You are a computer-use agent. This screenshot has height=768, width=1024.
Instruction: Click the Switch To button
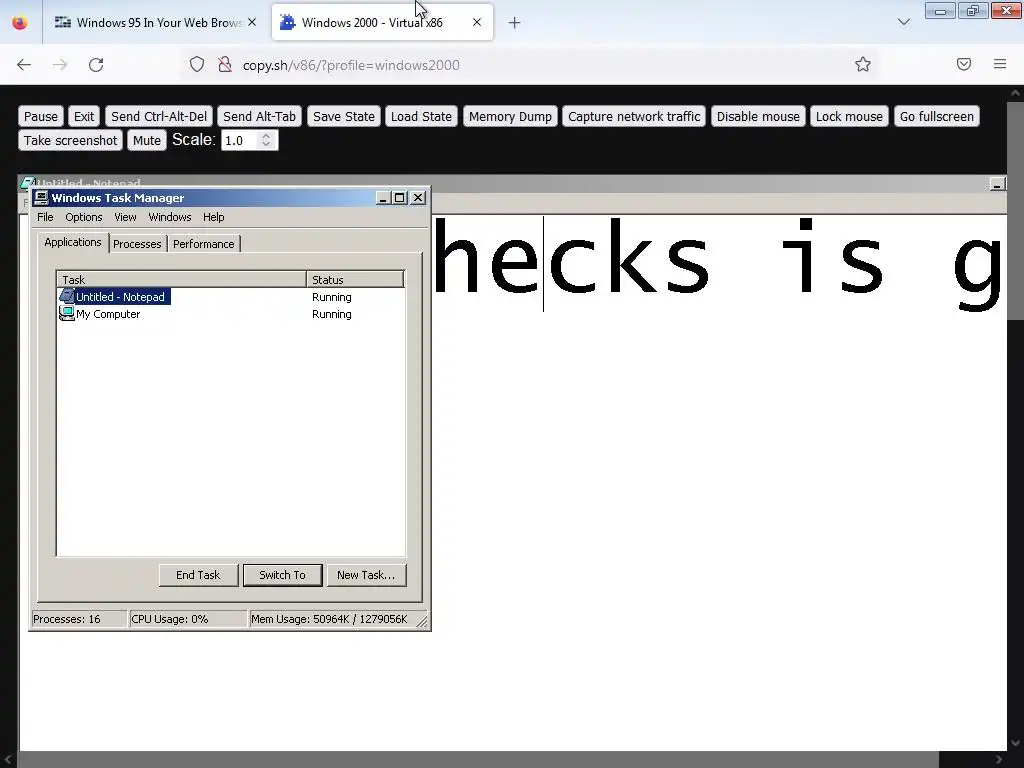point(282,575)
